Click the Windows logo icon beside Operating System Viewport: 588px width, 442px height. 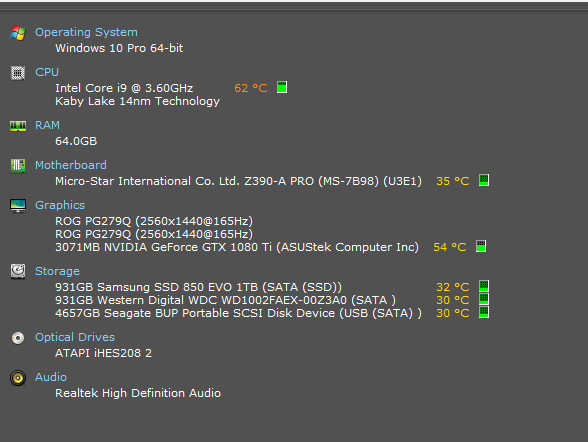pyautogui.click(x=18, y=33)
